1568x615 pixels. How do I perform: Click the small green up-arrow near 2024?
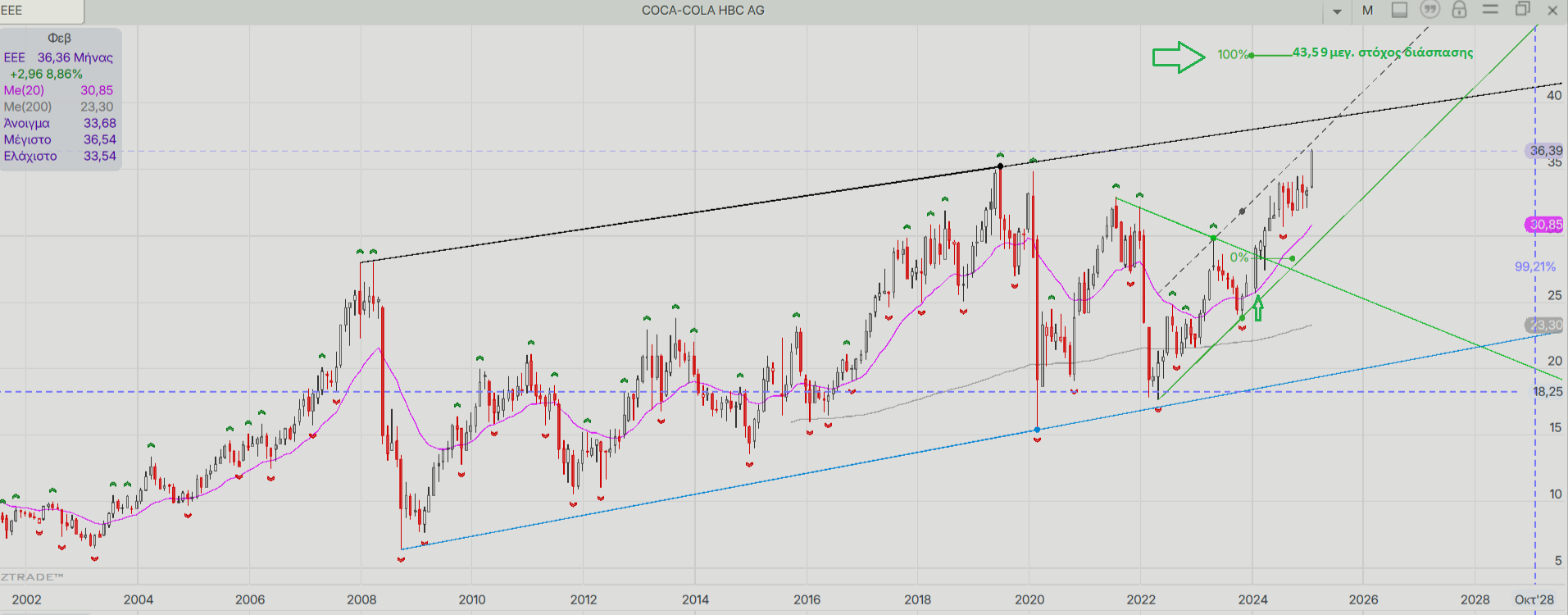pos(1258,309)
